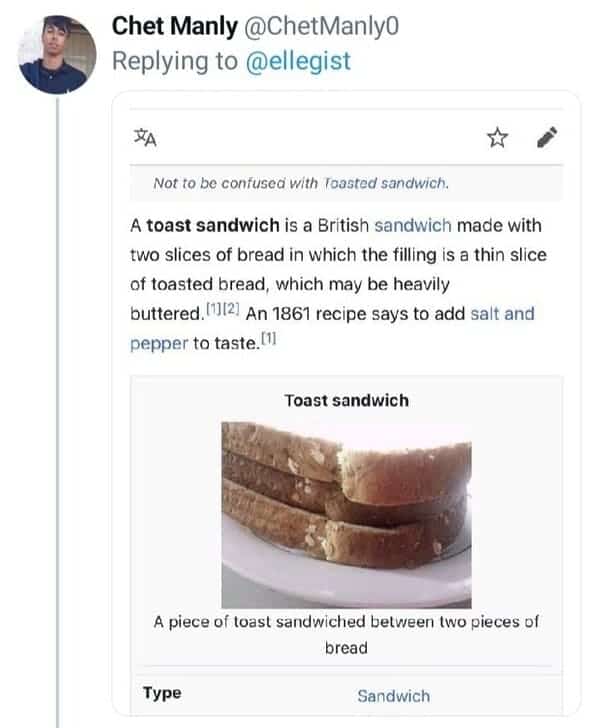This screenshot has height=728, width=599.
Task: Open citation [2] after buttered
Action: click(x=231, y=308)
